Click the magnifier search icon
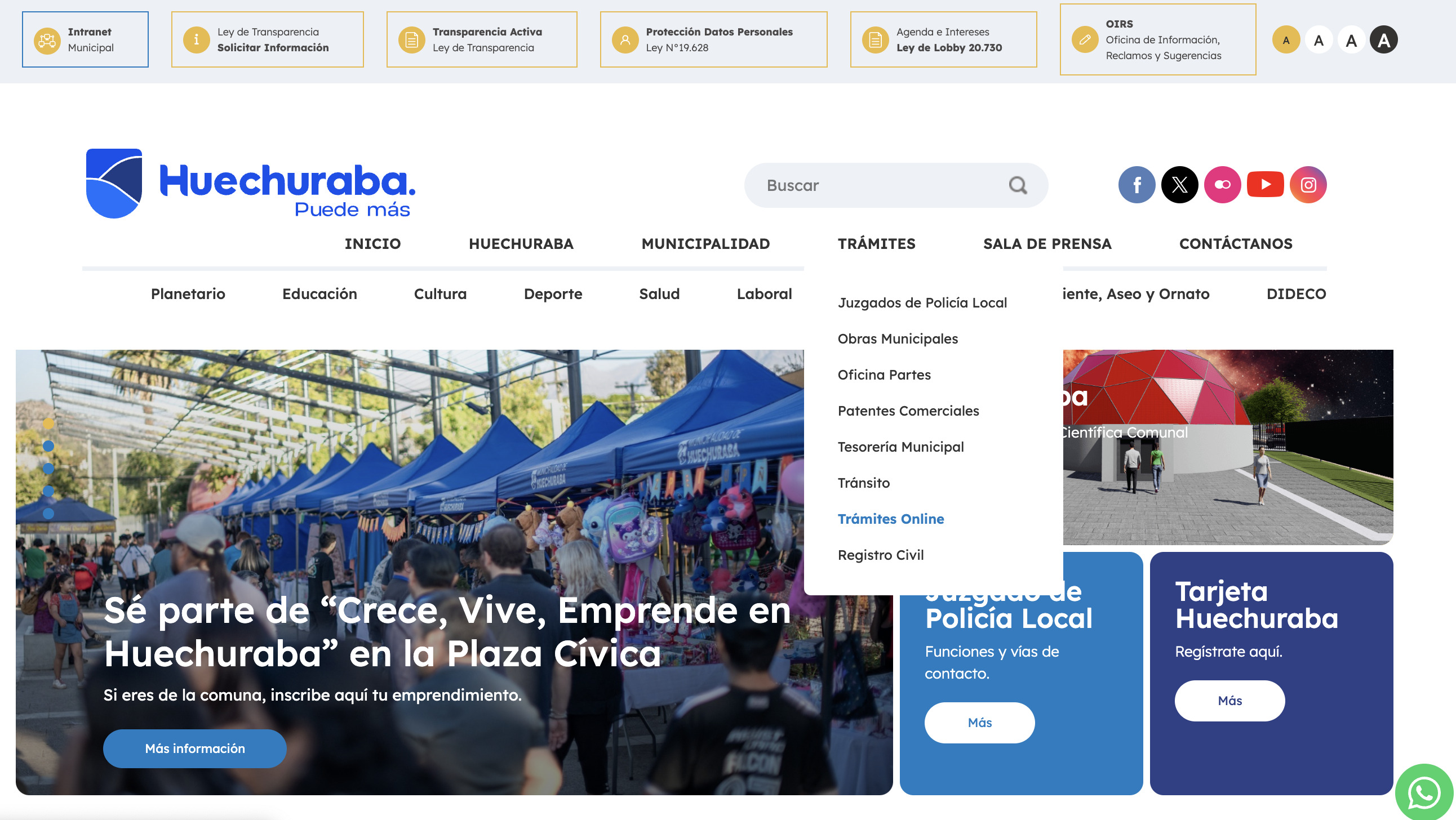1456x820 pixels. 1018,185
